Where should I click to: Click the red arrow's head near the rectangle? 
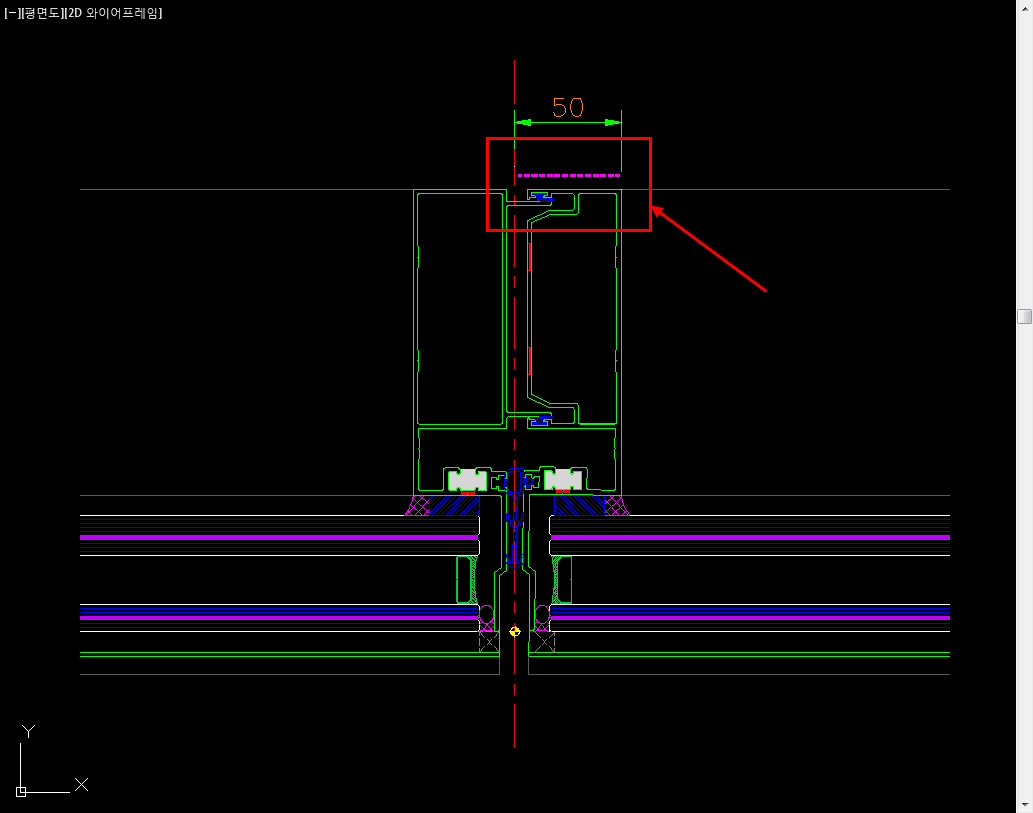(657, 210)
